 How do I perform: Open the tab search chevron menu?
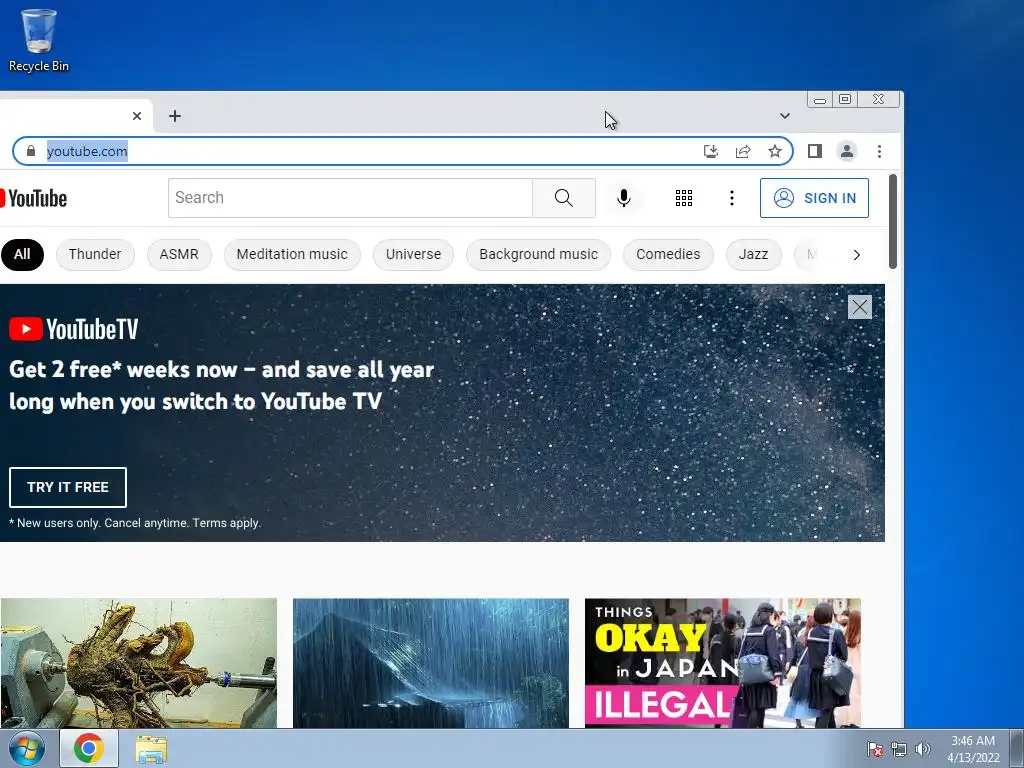785,116
